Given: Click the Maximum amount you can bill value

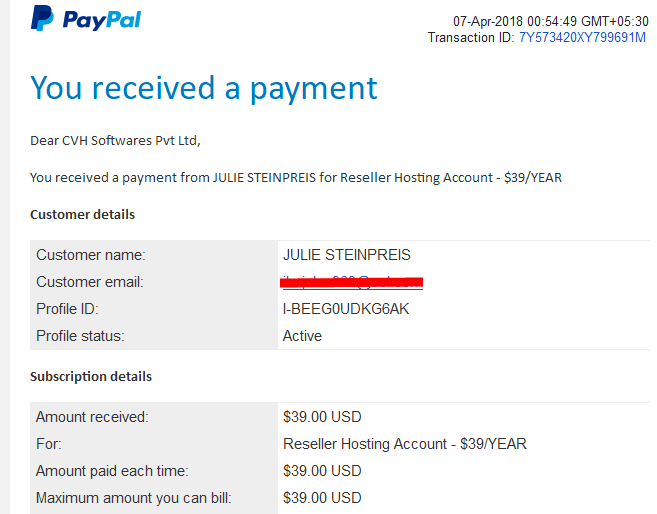Looking at the screenshot, I should 322,498.
